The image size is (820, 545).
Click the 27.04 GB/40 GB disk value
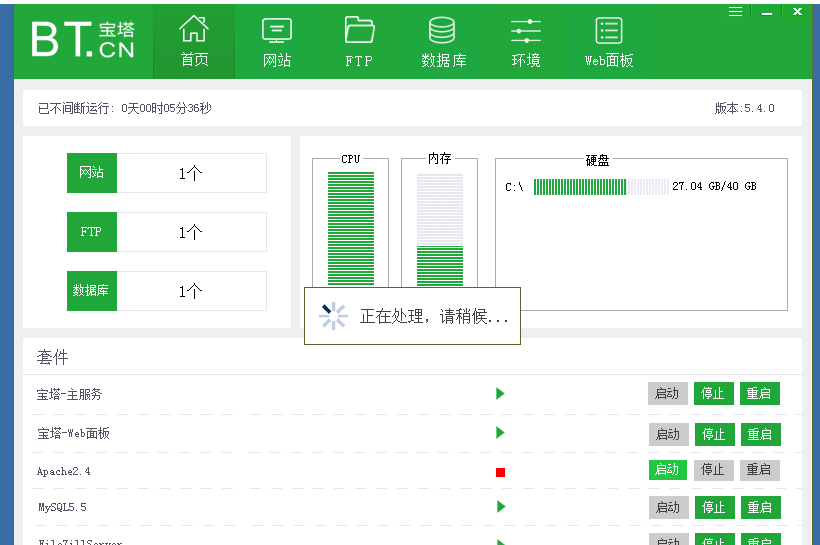coord(714,186)
